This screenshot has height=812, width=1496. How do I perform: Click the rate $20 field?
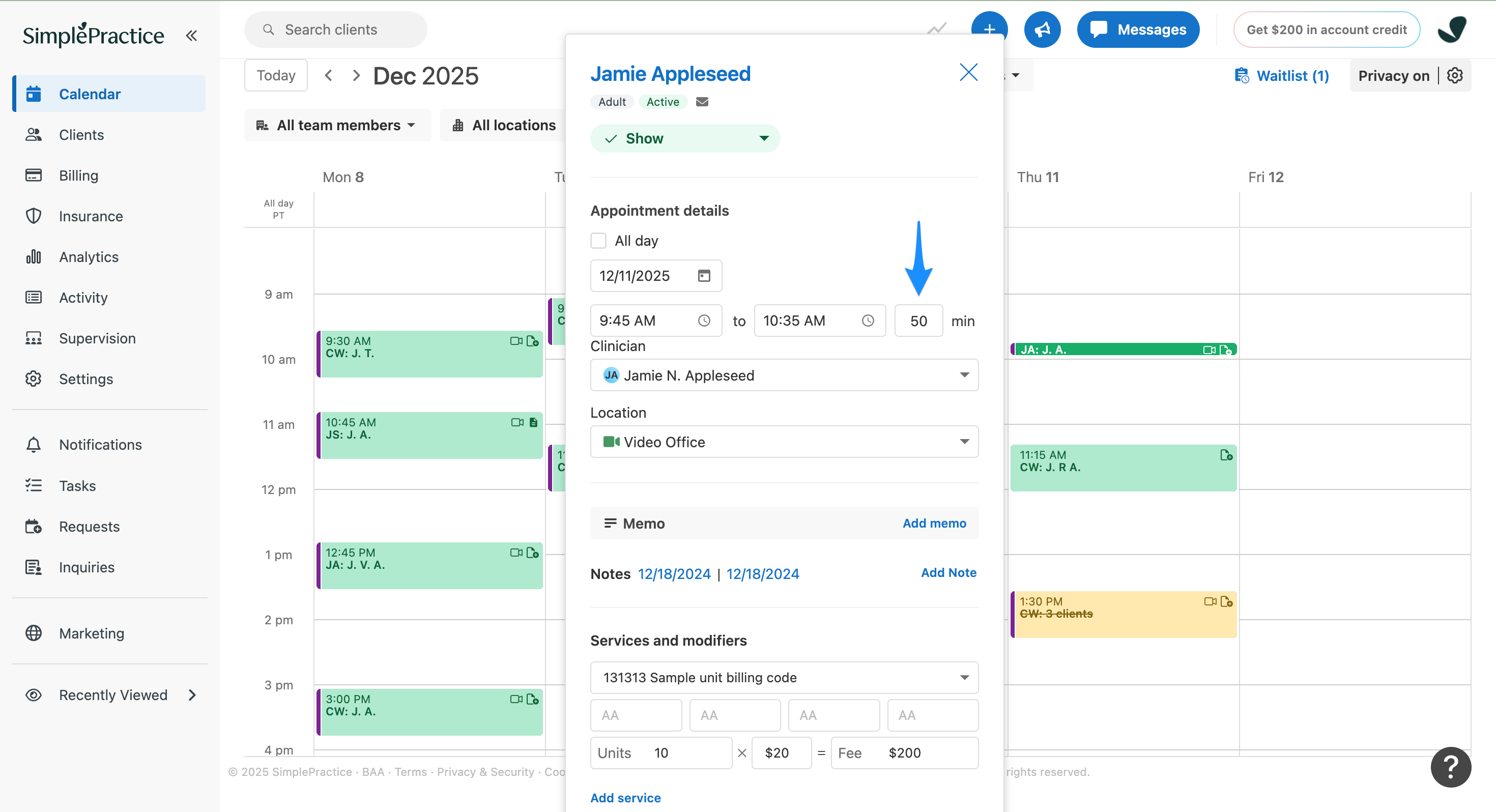pyautogui.click(x=781, y=753)
